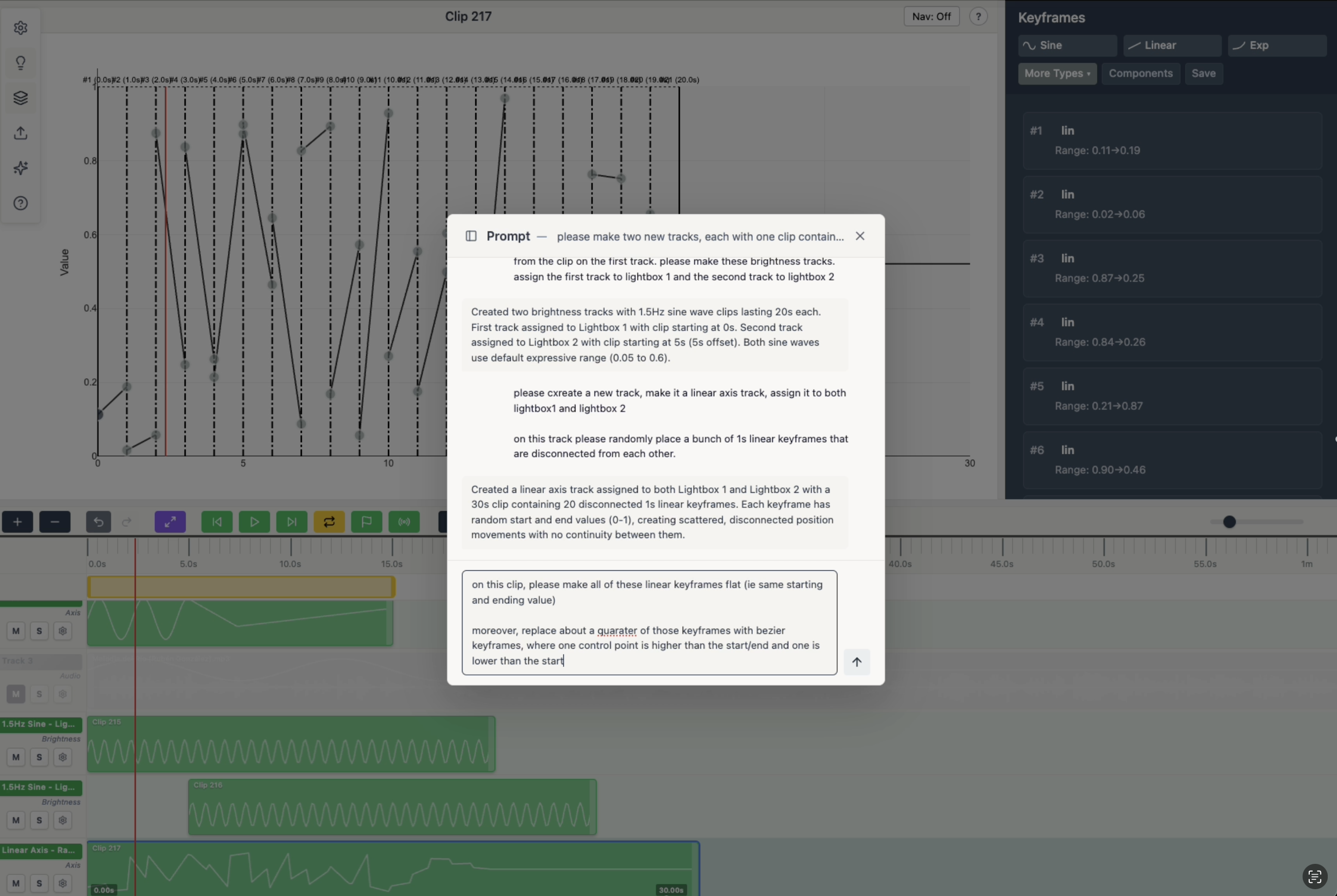The image size is (1337, 896).
Task: Open the More Types dropdown
Action: pos(1057,73)
